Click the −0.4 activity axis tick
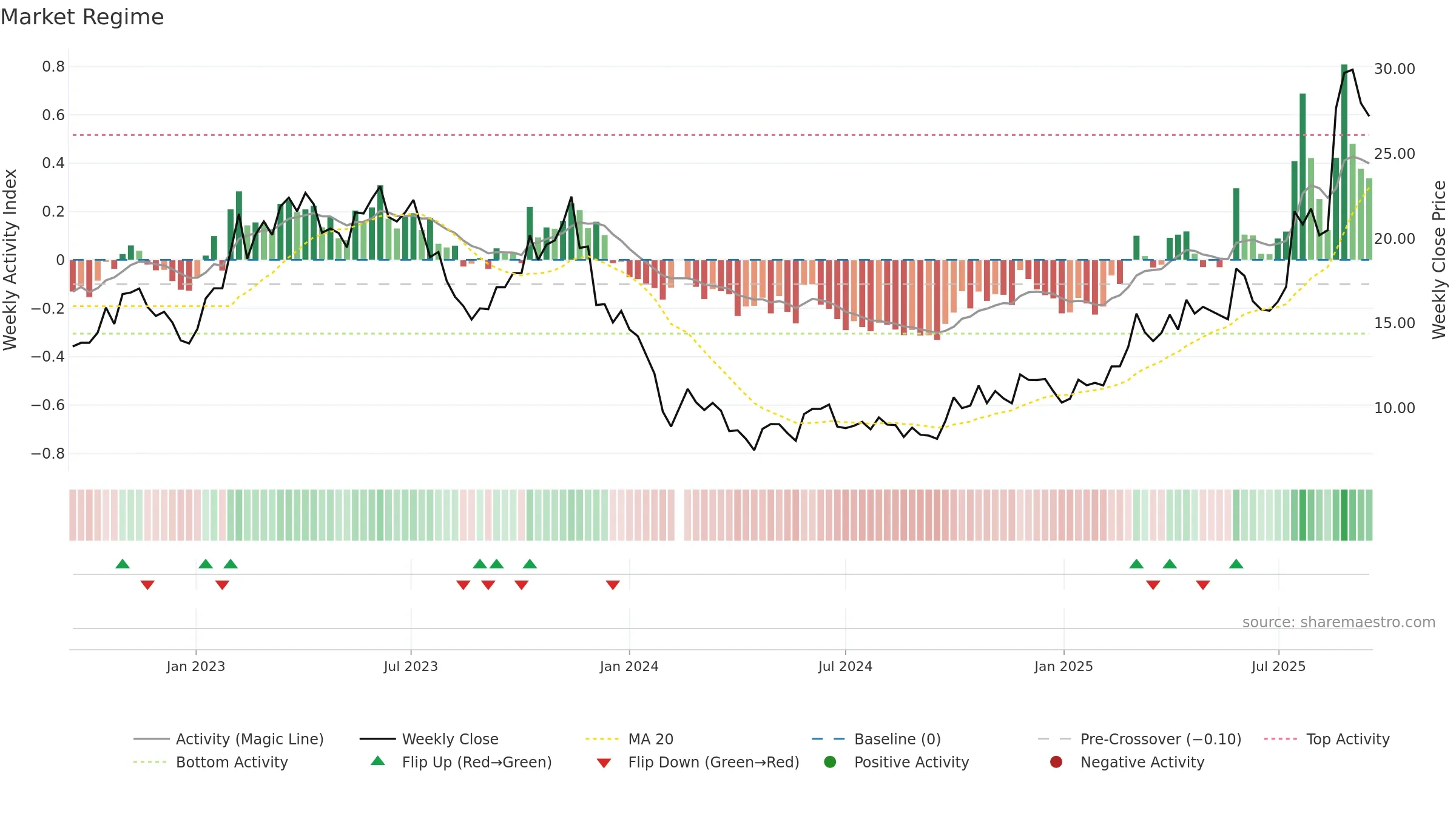The image size is (1456, 819). (48, 357)
